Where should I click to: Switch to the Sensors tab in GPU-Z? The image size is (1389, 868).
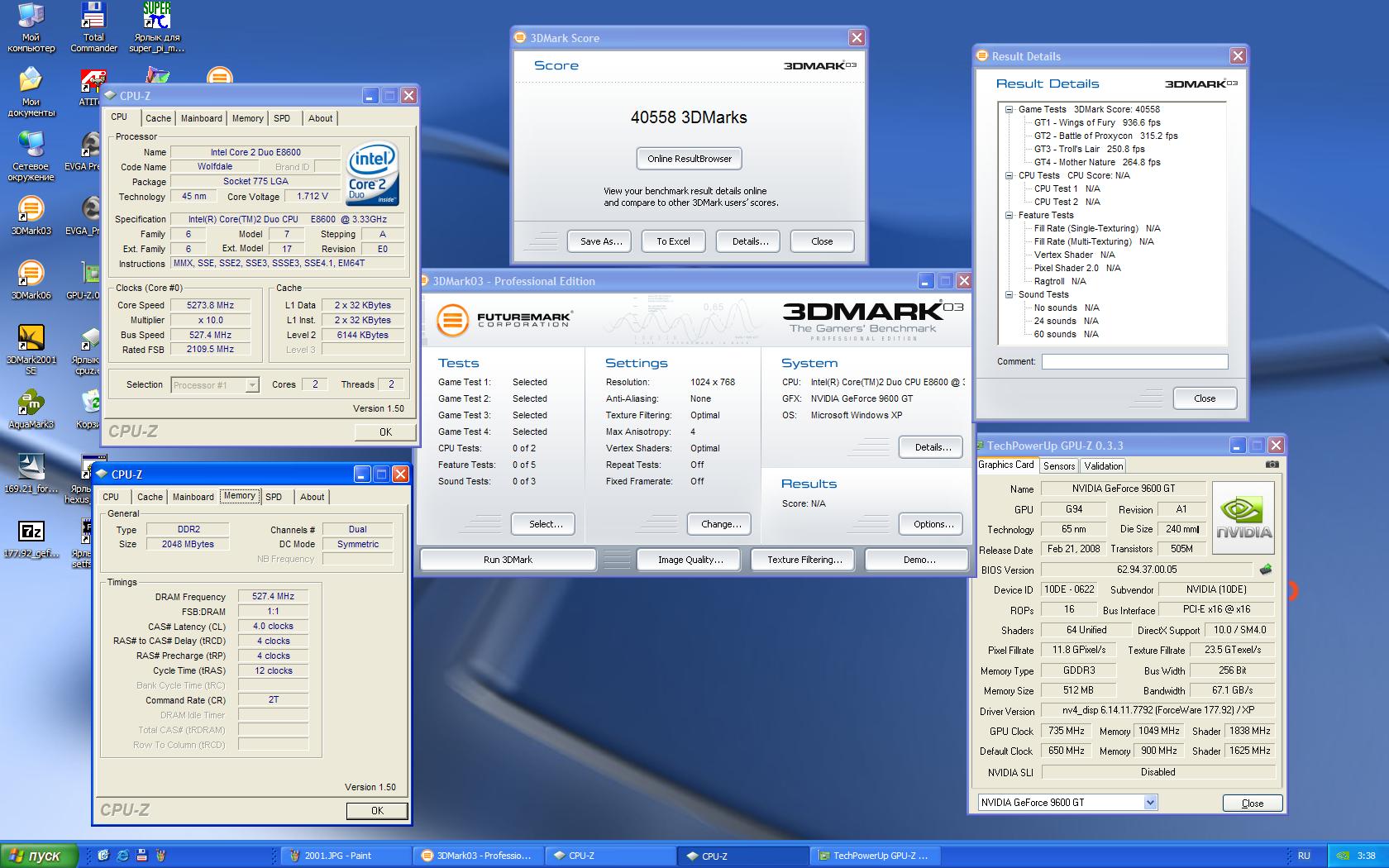pyautogui.click(x=1059, y=466)
